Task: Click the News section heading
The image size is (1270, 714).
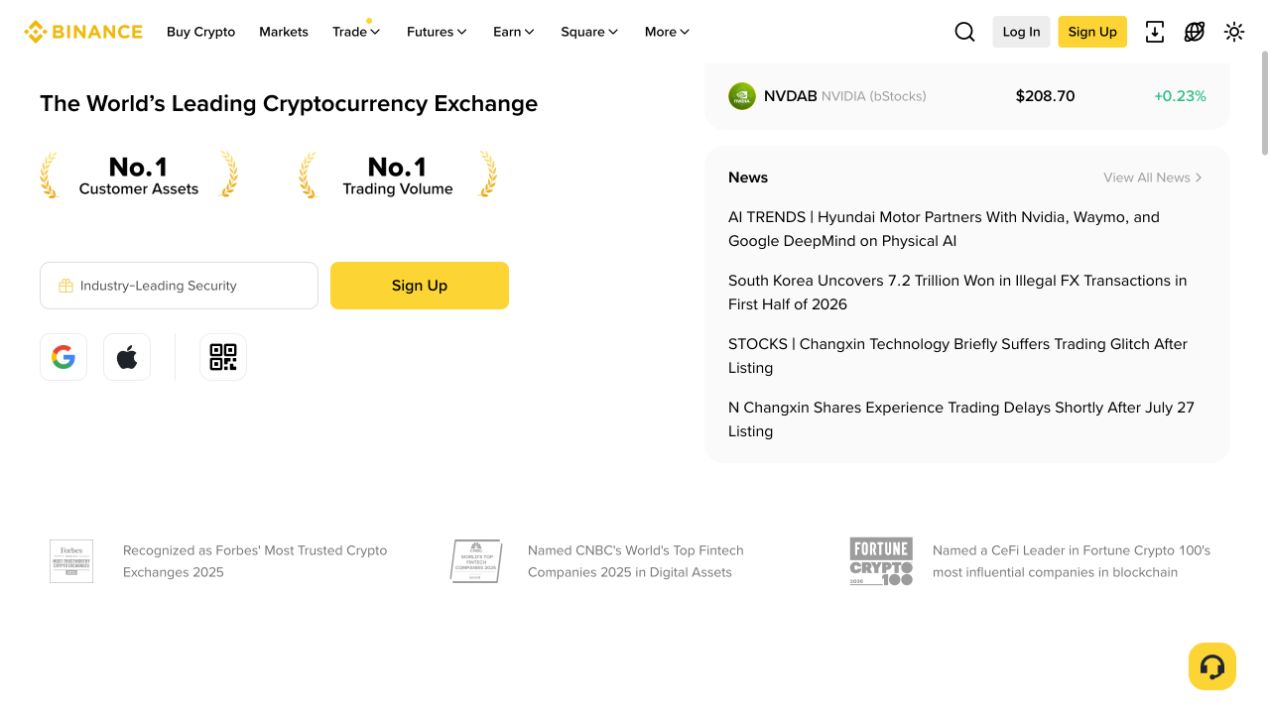Action: coord(748,178)
